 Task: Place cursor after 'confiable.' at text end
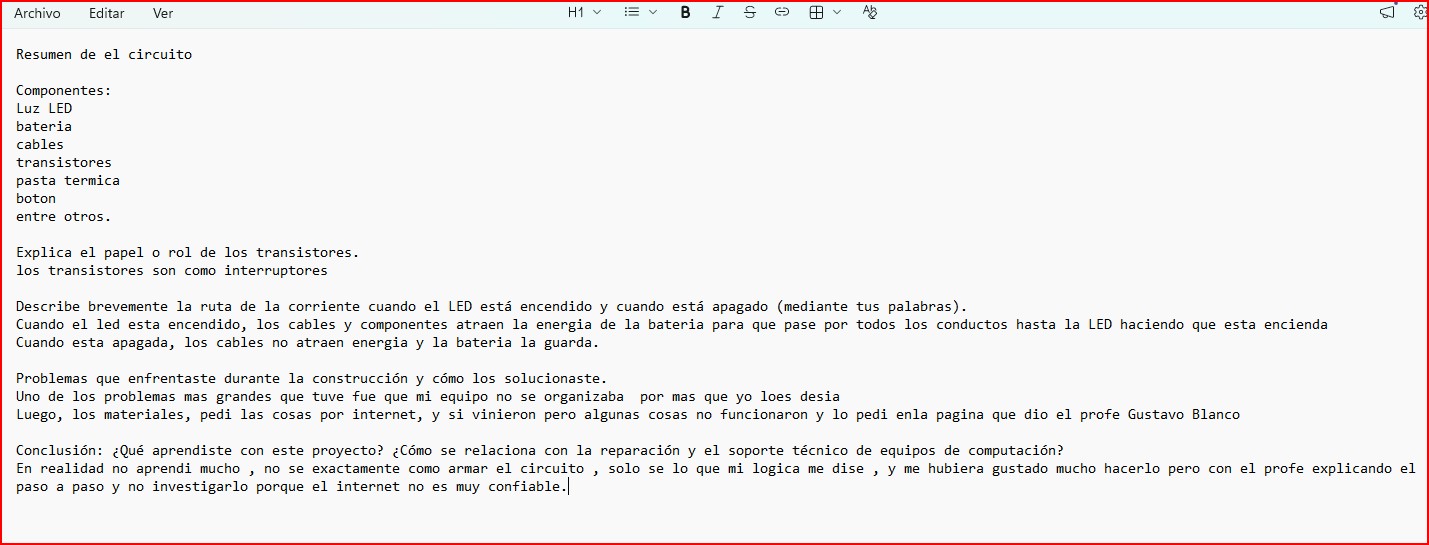point(568,487)
